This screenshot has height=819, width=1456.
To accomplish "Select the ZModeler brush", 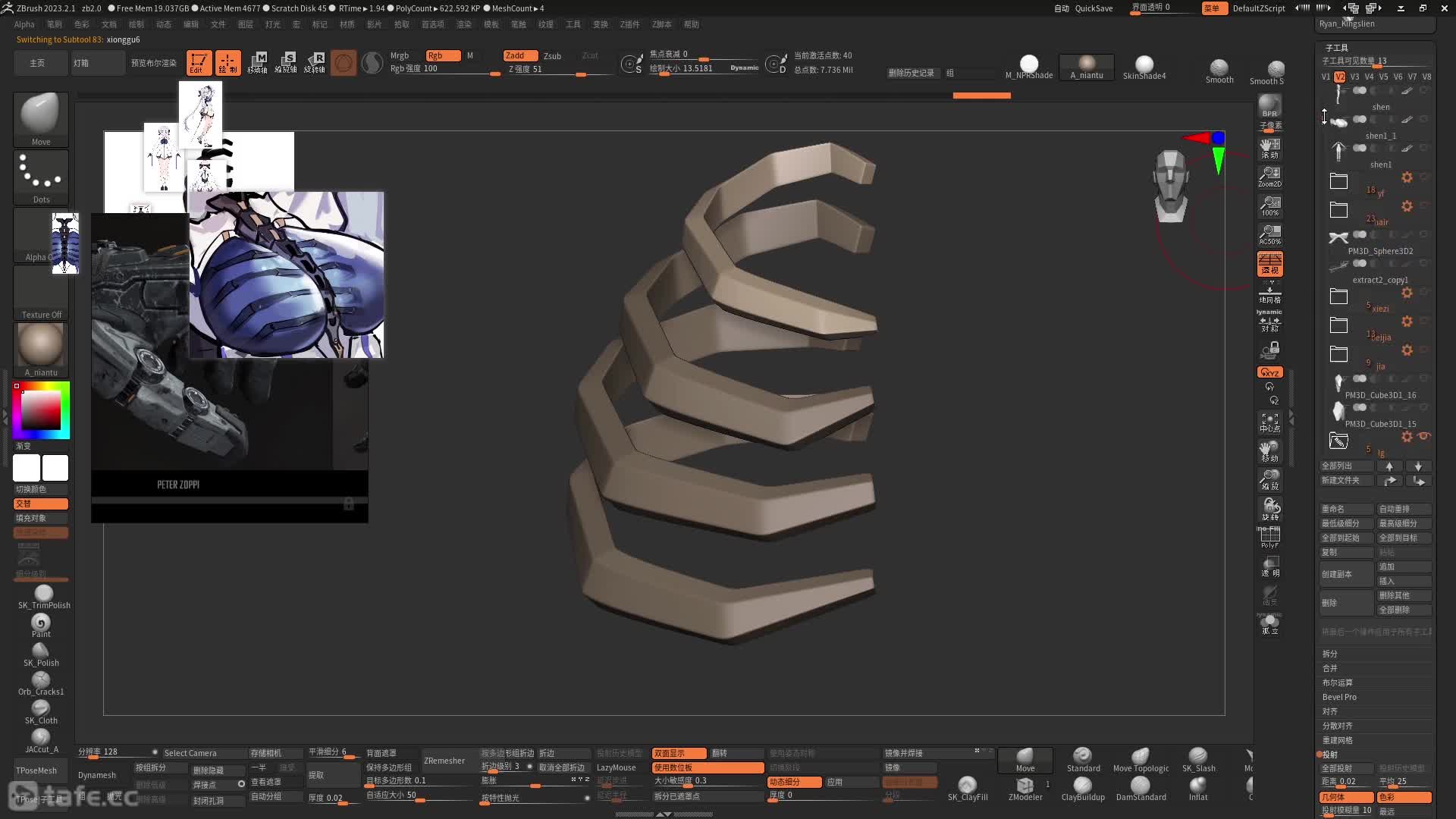I will point(1025,789).
